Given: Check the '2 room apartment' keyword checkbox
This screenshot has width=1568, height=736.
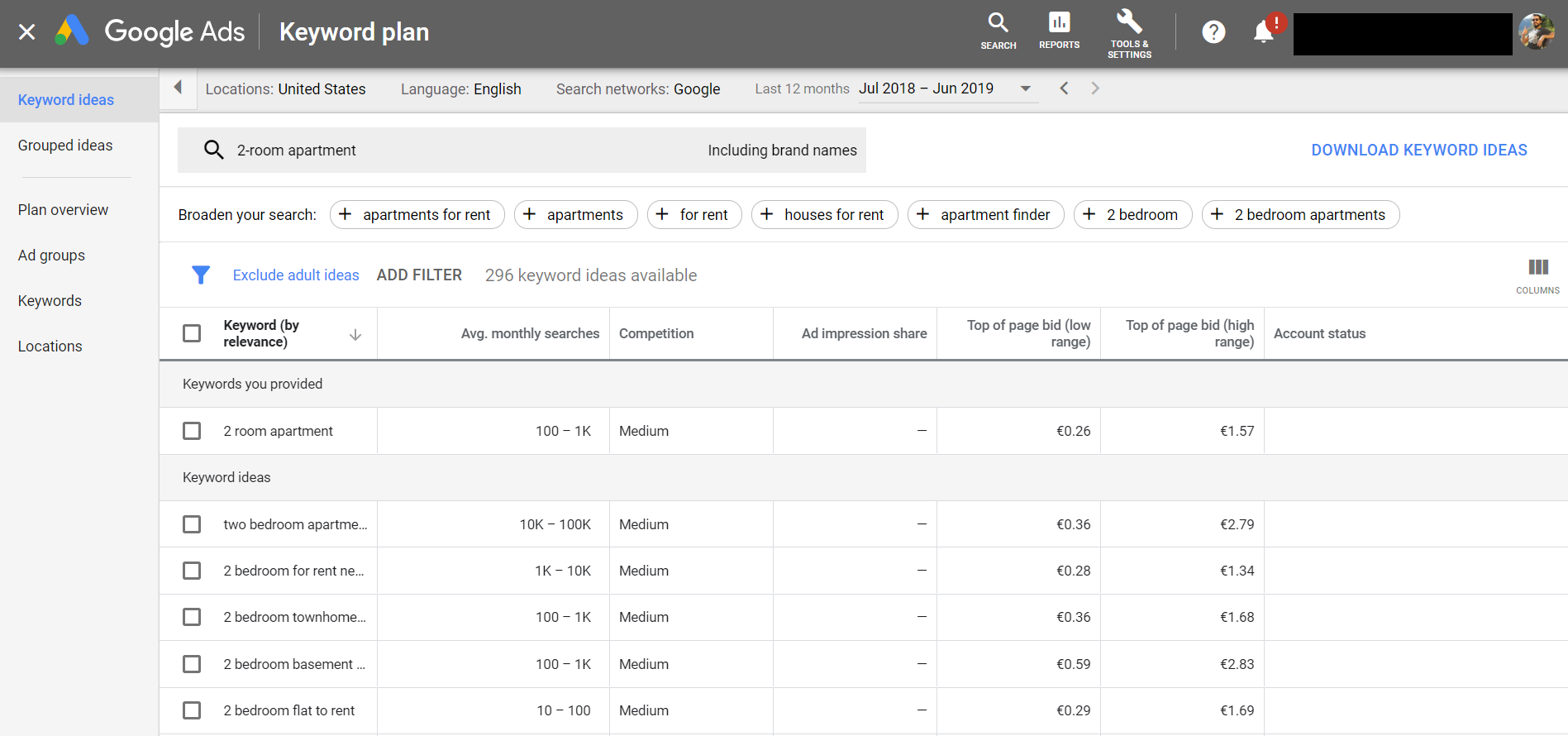Looking at the screenshot, I should 192,431.
